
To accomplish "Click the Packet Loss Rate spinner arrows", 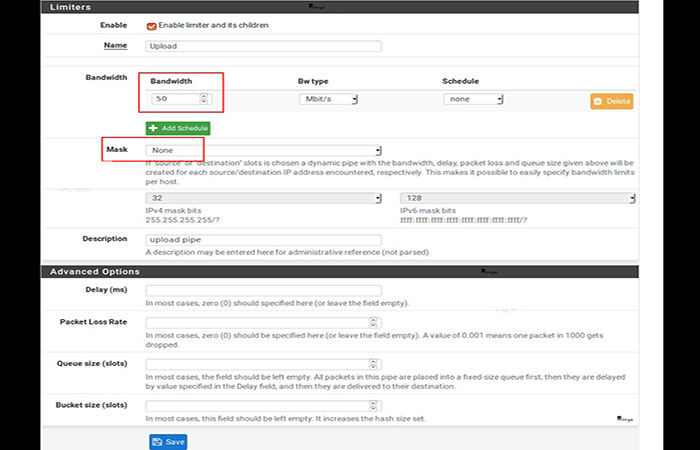I will click(x=374, y=323).
